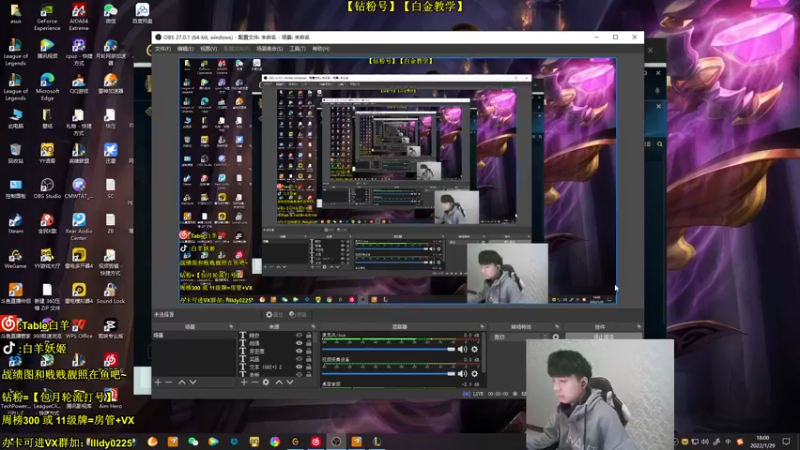Open the Steam desktop shortcut
Viewport: 800px width, 450px height.
15,223
